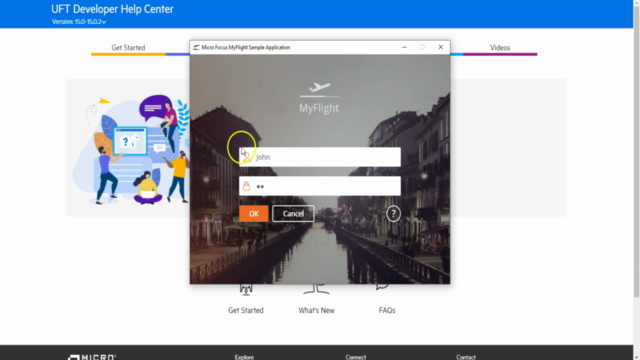This screenshot has width=640, height=360.
Task: Open the Get Started link below the banner
Action: [x=246, y=310]
